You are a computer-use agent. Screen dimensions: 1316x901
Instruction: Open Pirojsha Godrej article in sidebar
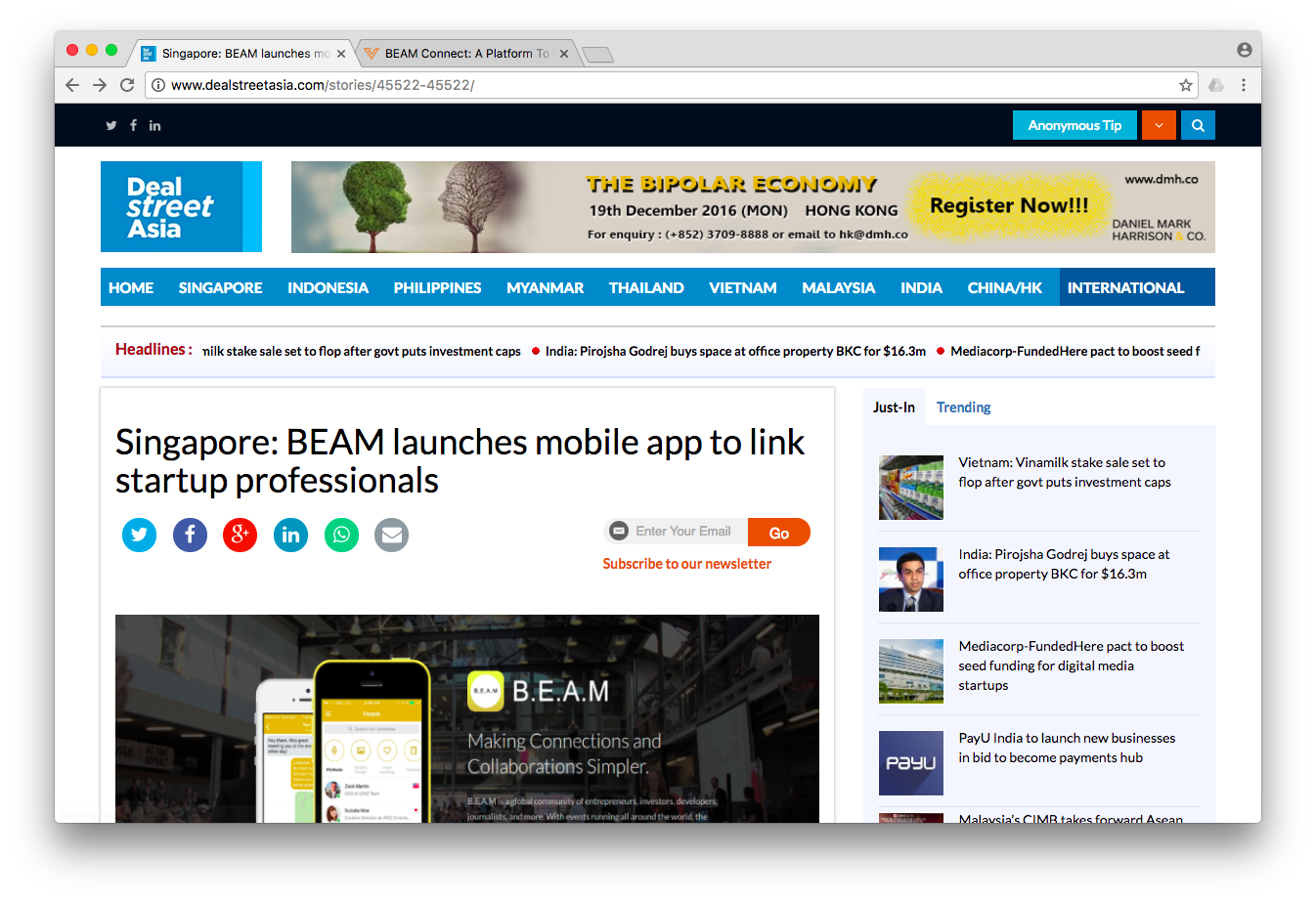point(1064,564)
